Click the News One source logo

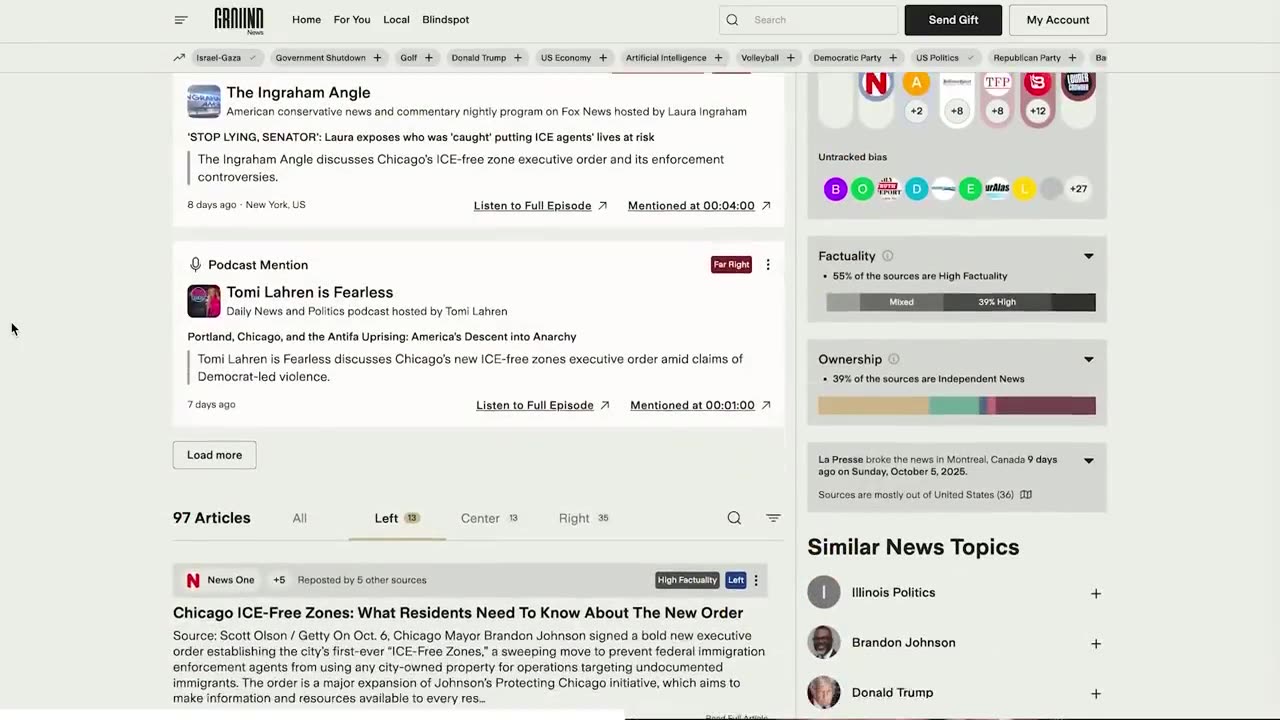click(x=193, y=580)
